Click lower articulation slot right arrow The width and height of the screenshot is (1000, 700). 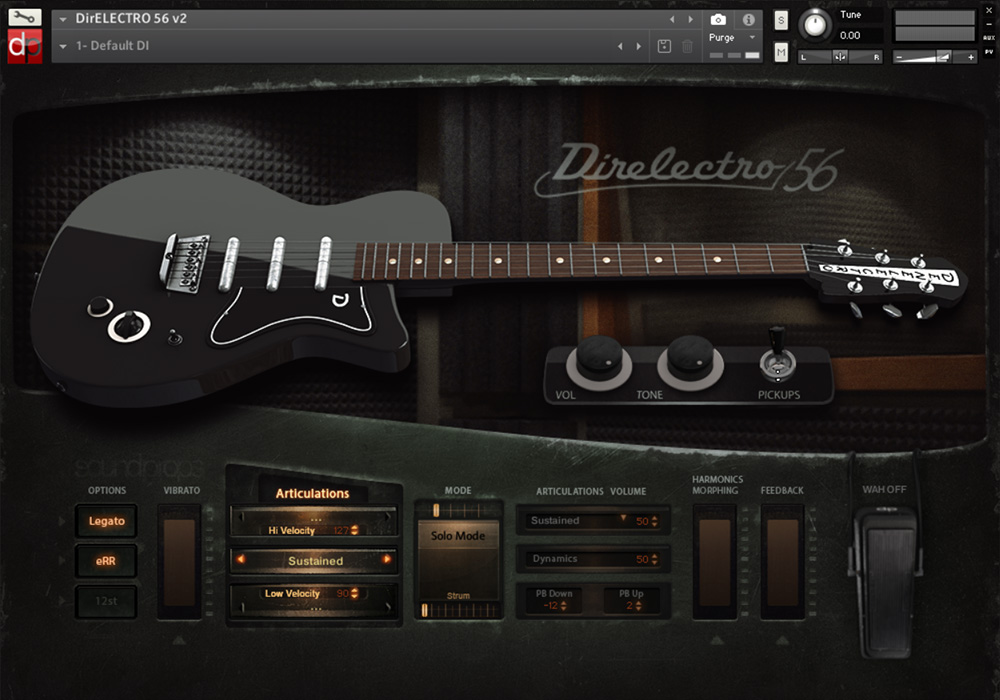387,607
